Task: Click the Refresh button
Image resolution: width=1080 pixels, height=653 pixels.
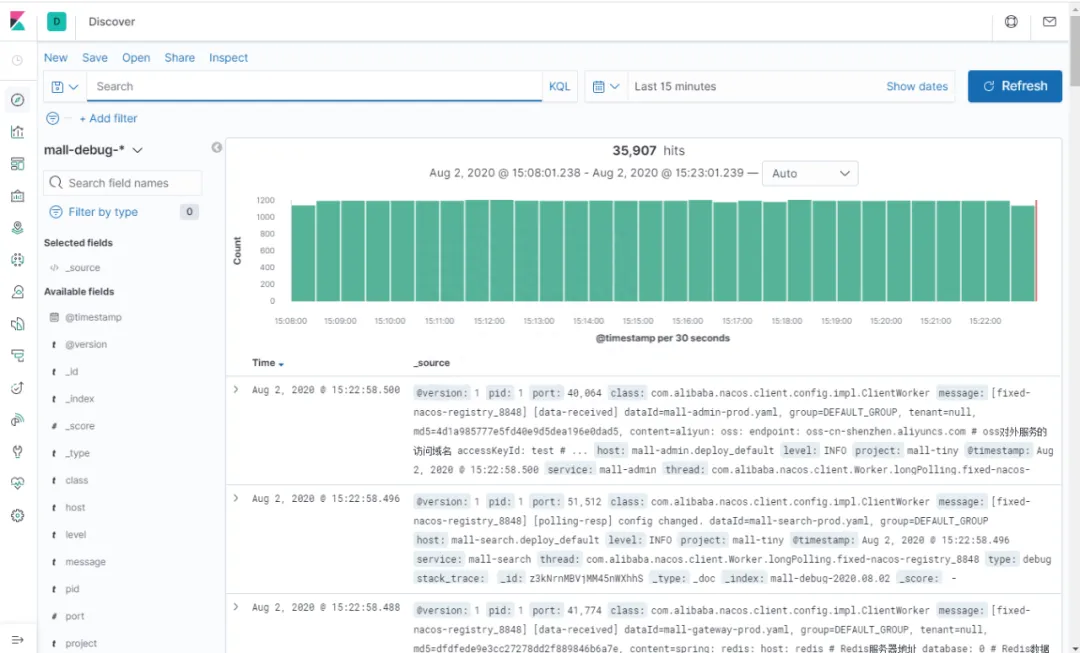Action: 1015,86
